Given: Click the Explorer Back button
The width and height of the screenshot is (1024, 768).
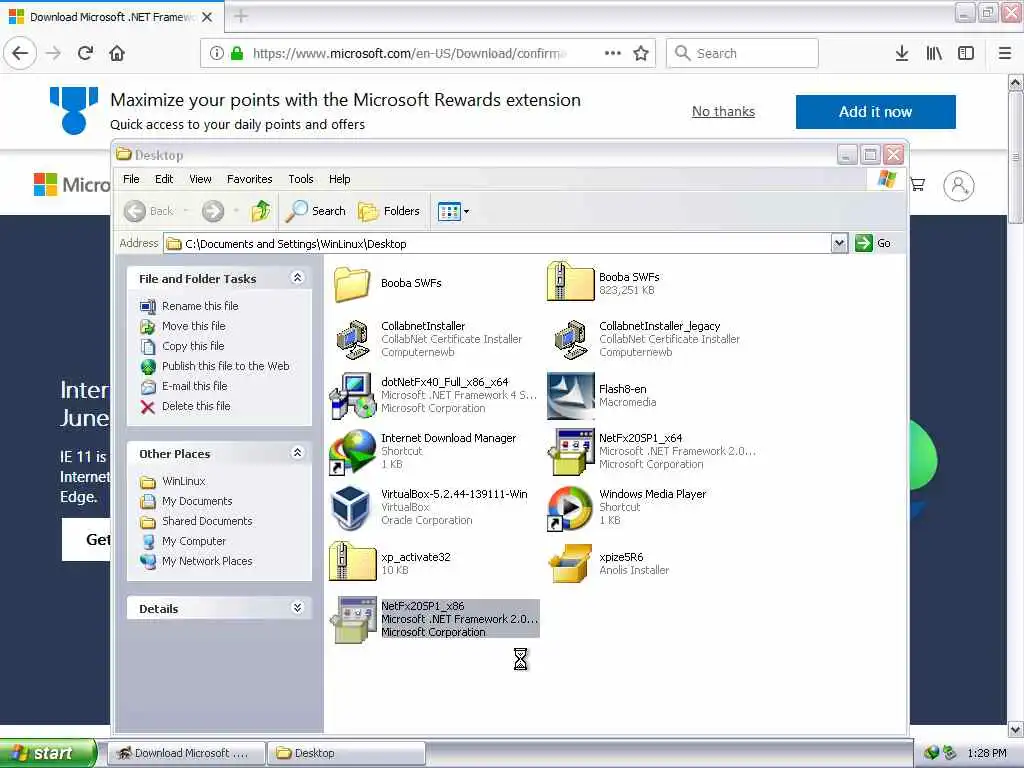Looking at the screenshot, I should [150, 211].
